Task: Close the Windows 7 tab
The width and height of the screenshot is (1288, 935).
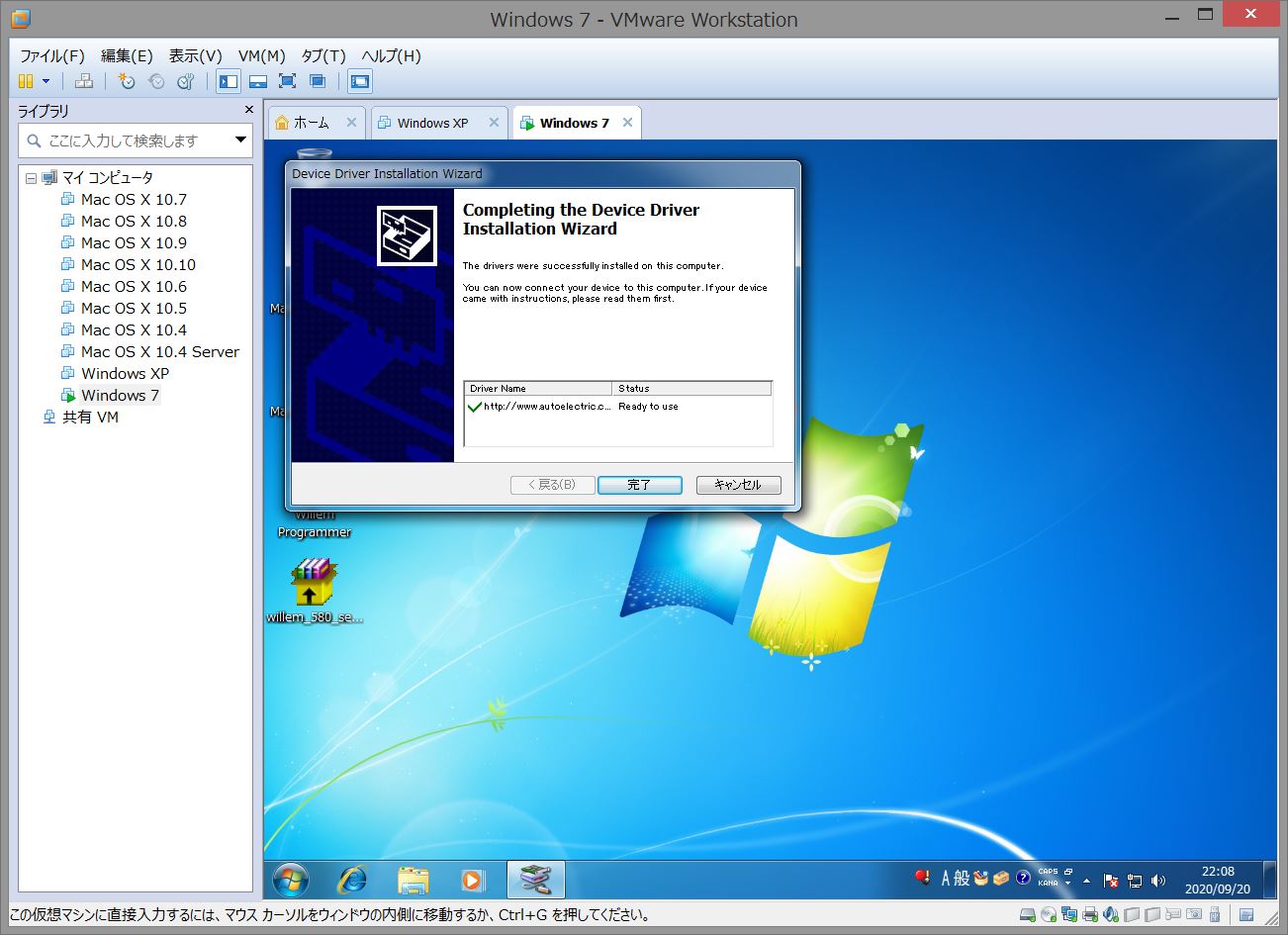Action: click(x=626, y=123)
